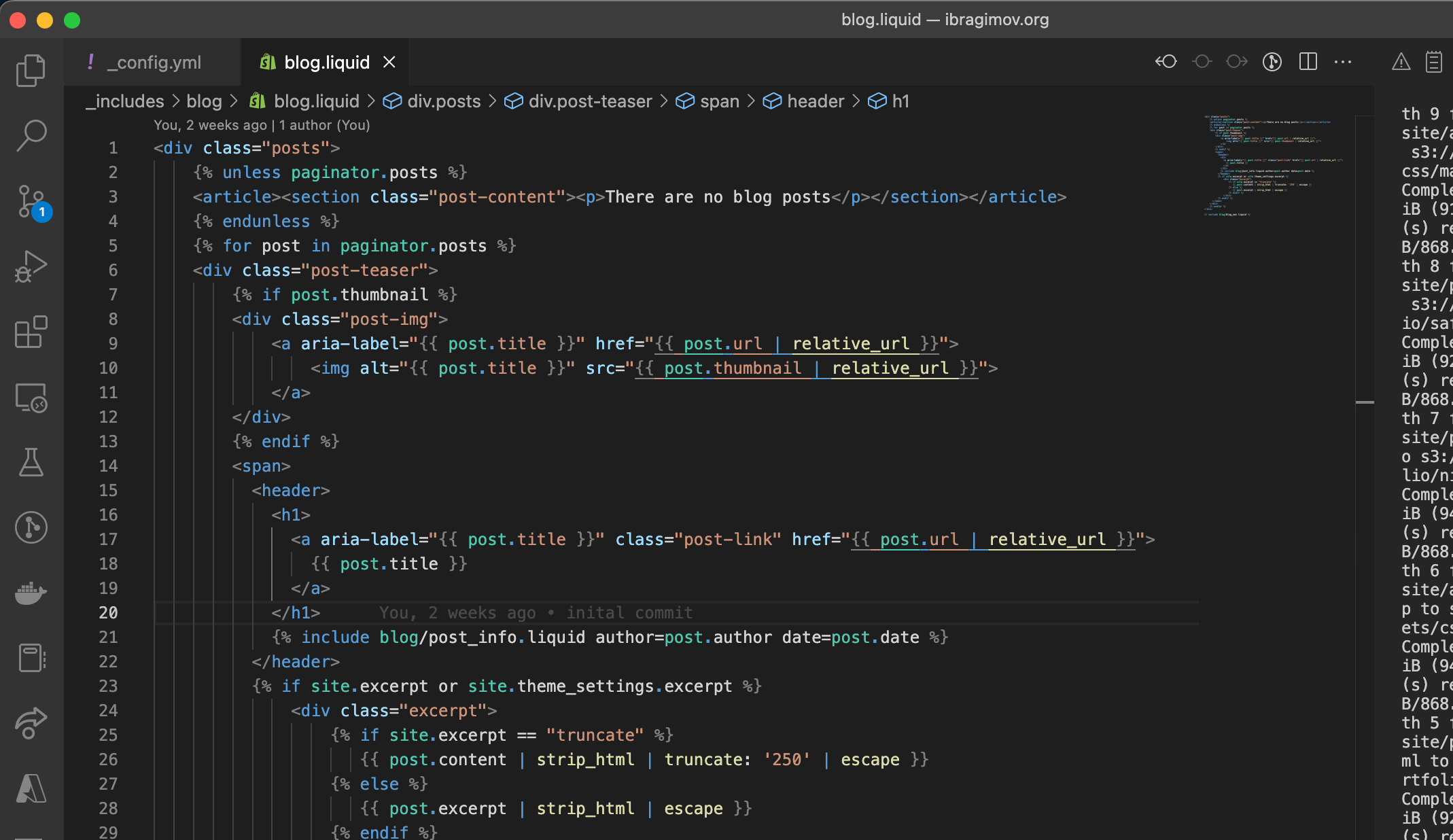Close the blog.liquid tab

click(x=389, y=63)
